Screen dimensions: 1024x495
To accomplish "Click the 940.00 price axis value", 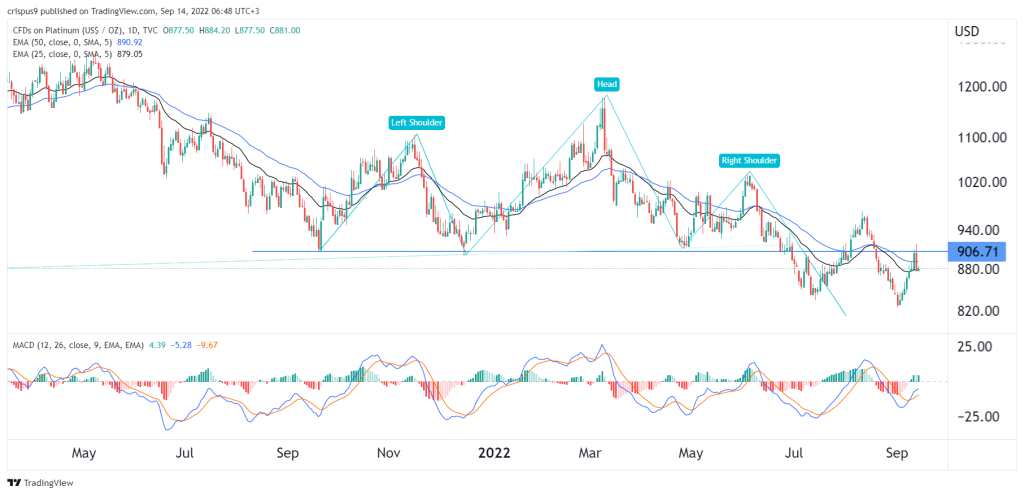I will tap(980, 231).
